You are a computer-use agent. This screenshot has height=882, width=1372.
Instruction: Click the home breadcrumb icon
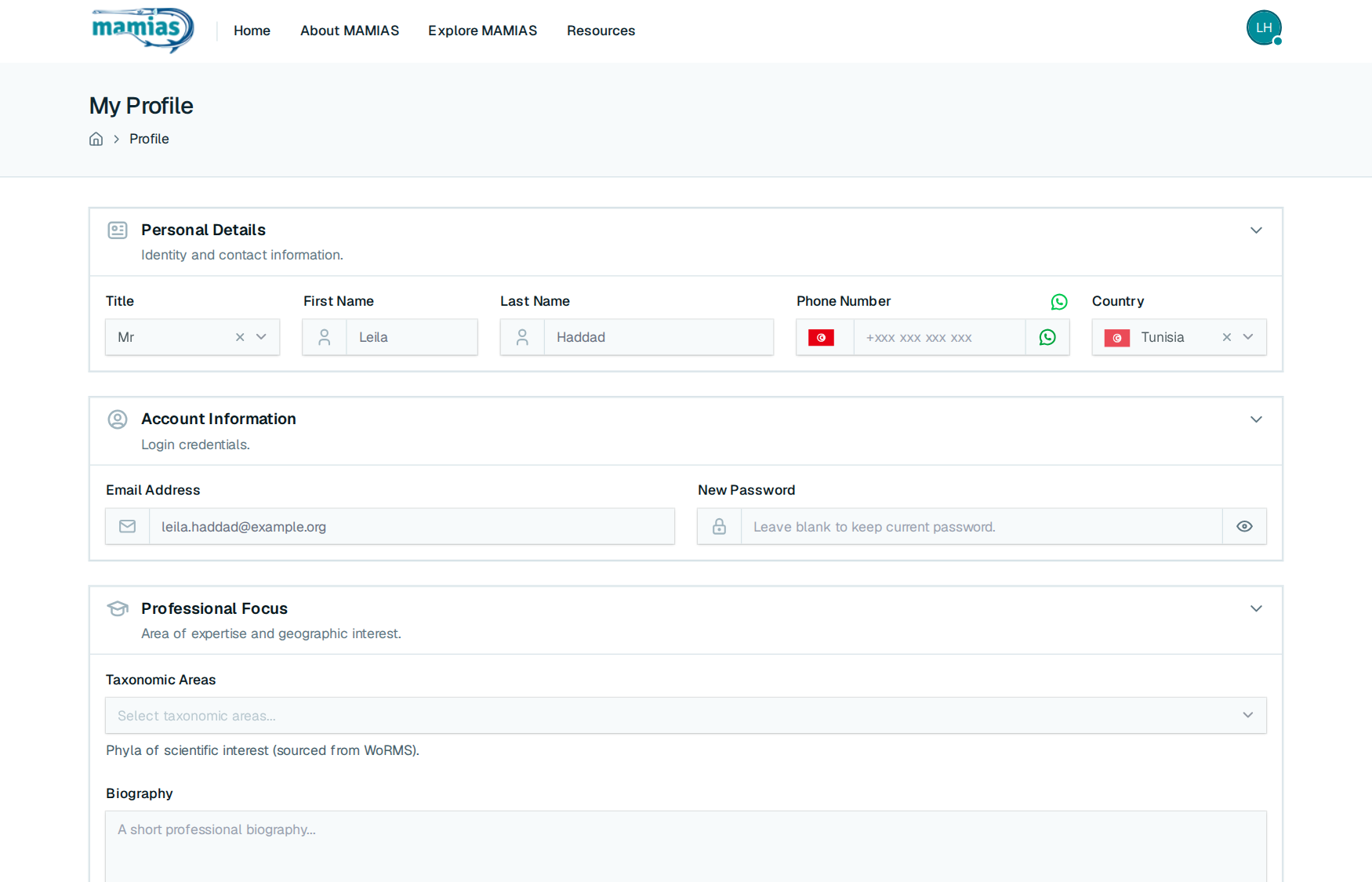pyautogui.click(x=96, y=139)
